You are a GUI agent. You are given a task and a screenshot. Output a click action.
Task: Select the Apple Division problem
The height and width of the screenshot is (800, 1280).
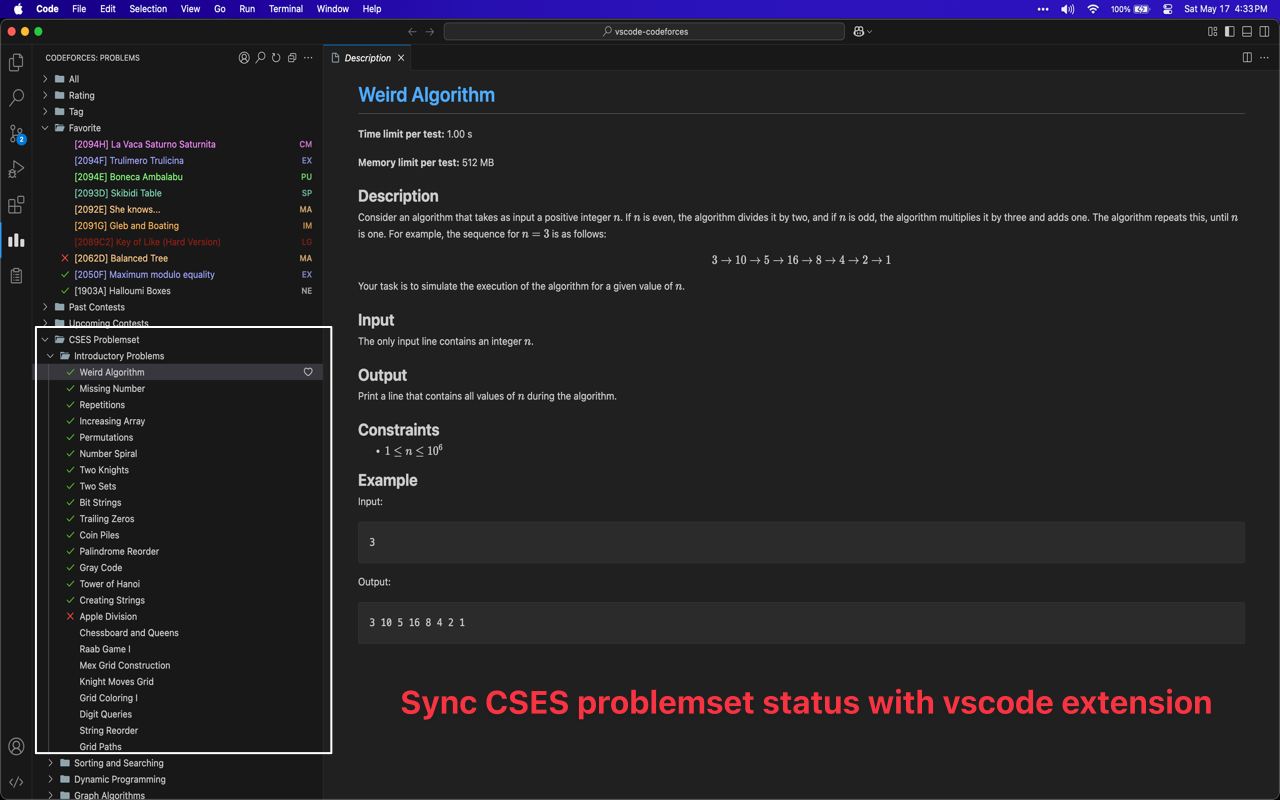[108, 617]
